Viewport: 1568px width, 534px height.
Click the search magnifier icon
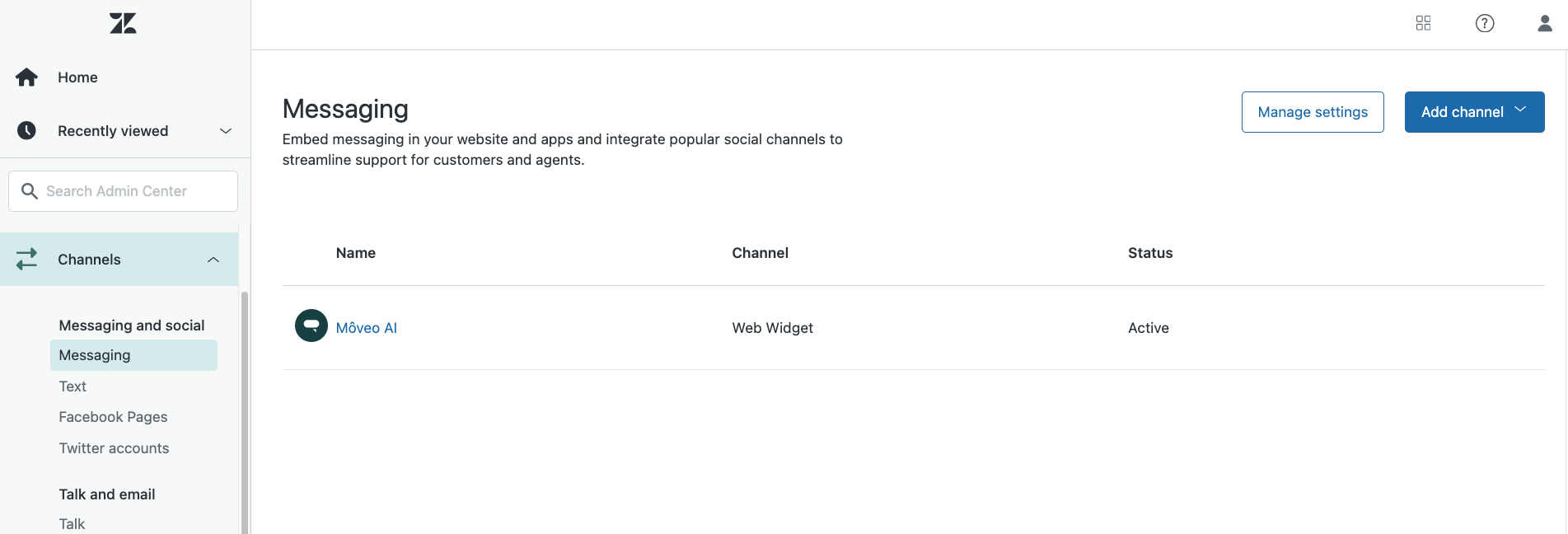coord(30,191)
